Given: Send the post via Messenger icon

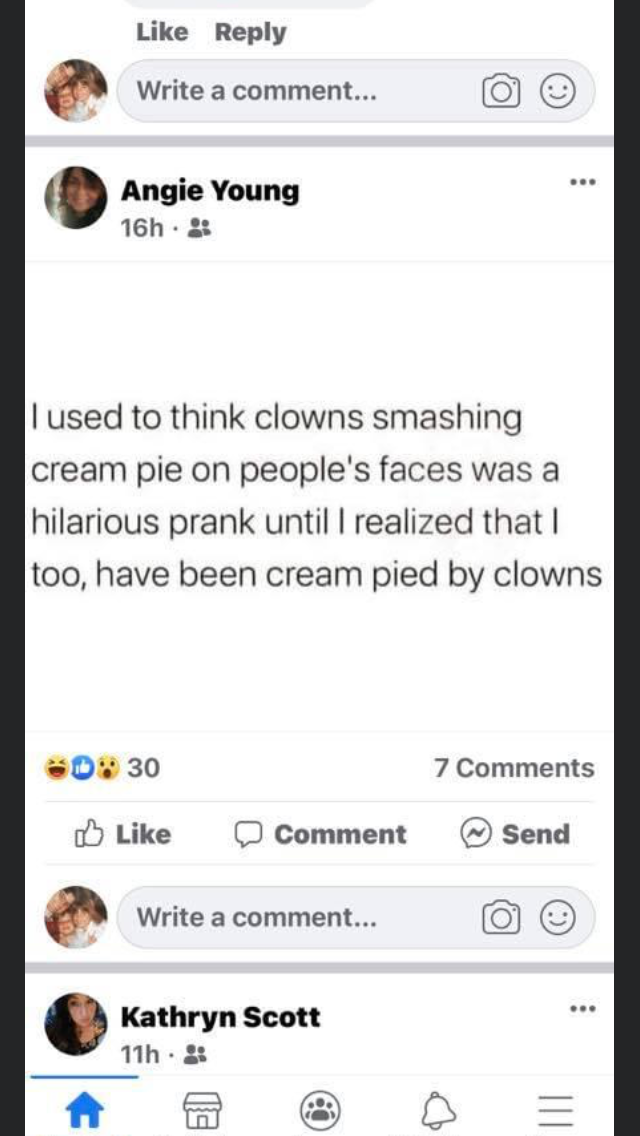Looking at the screenshot, I should pyautogui.click(x=515, y=834).
